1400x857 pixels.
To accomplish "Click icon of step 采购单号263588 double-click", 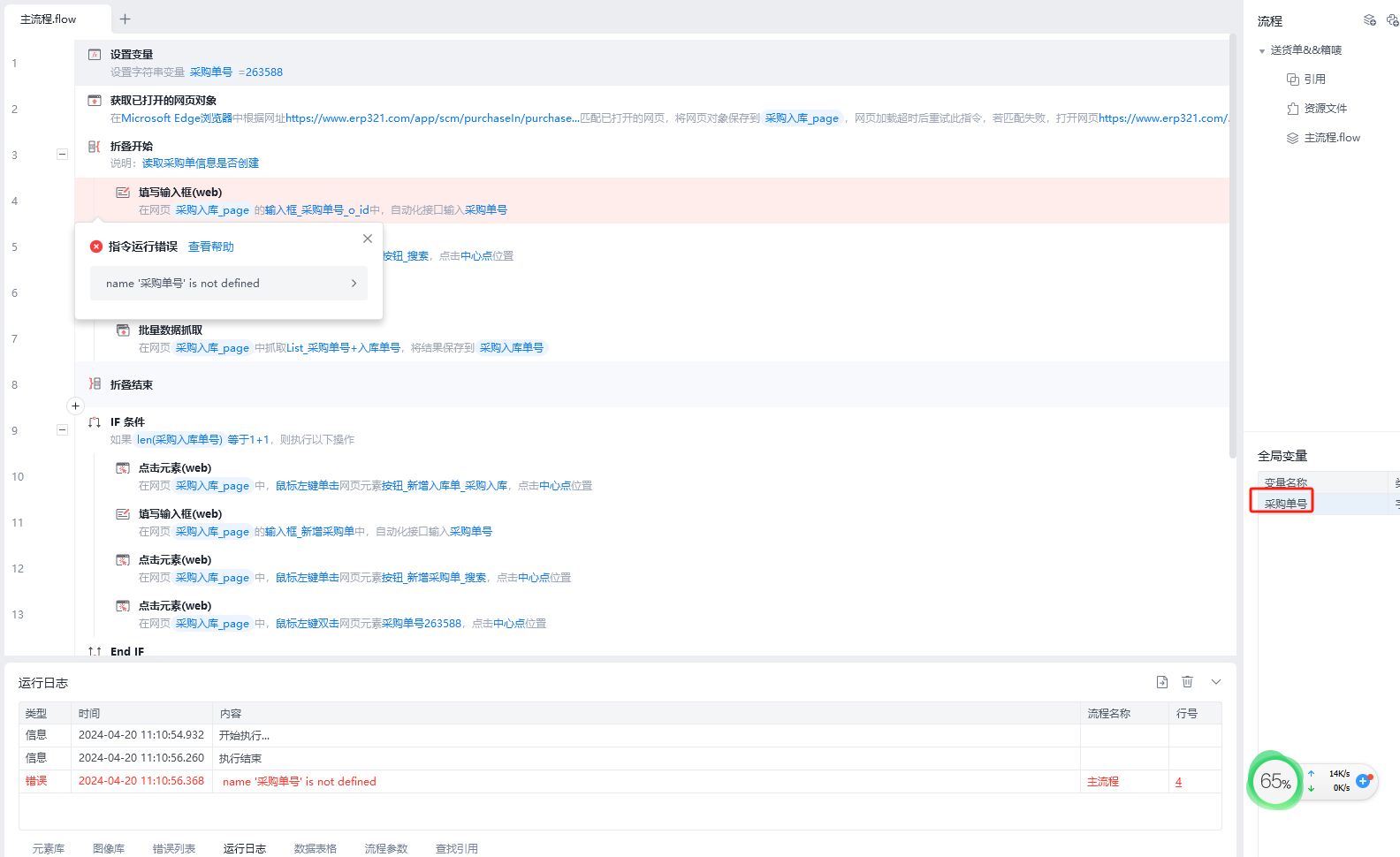I will (123, 606).
